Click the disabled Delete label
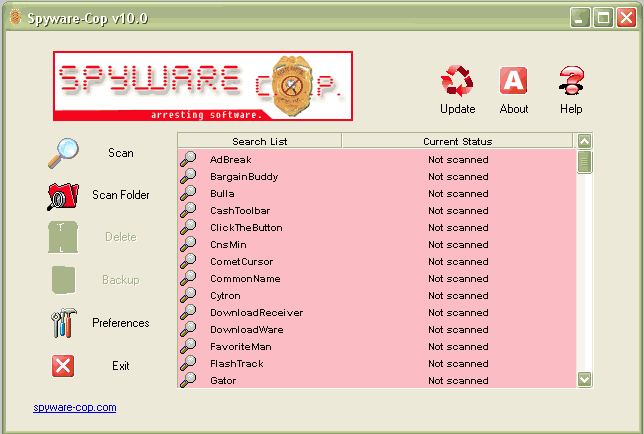 (x=121, y=237)
